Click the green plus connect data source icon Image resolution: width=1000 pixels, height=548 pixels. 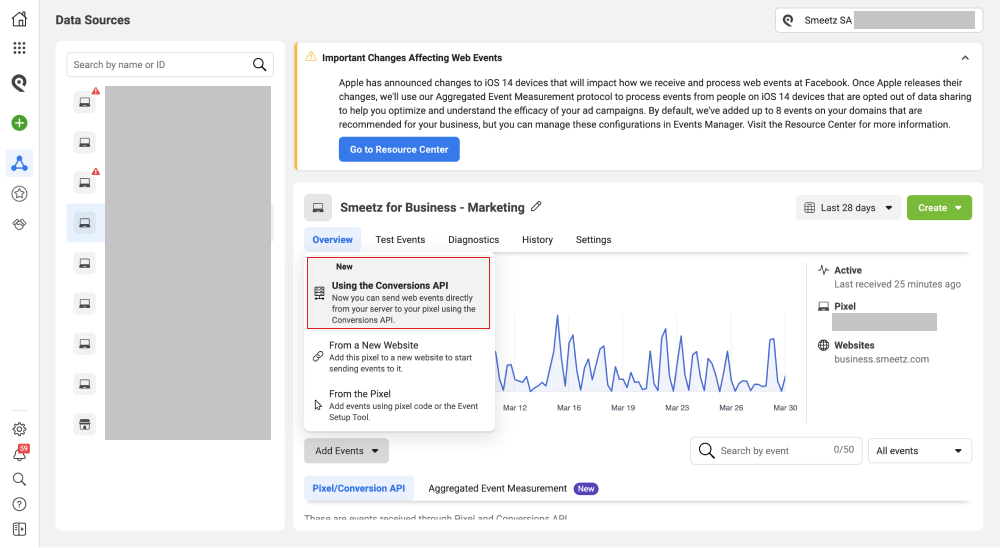coord(19,123)
